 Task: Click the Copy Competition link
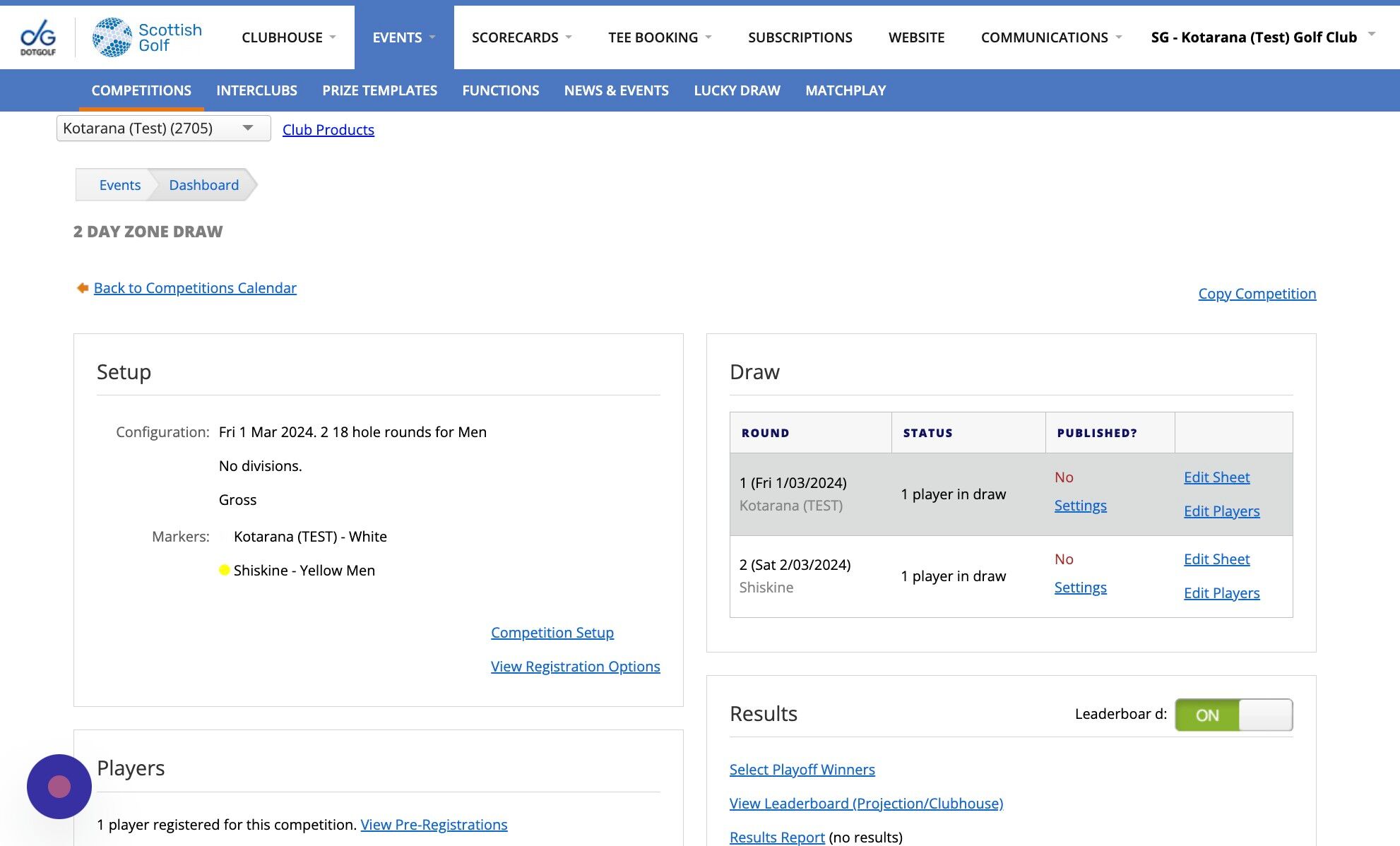coord(1257,294)
